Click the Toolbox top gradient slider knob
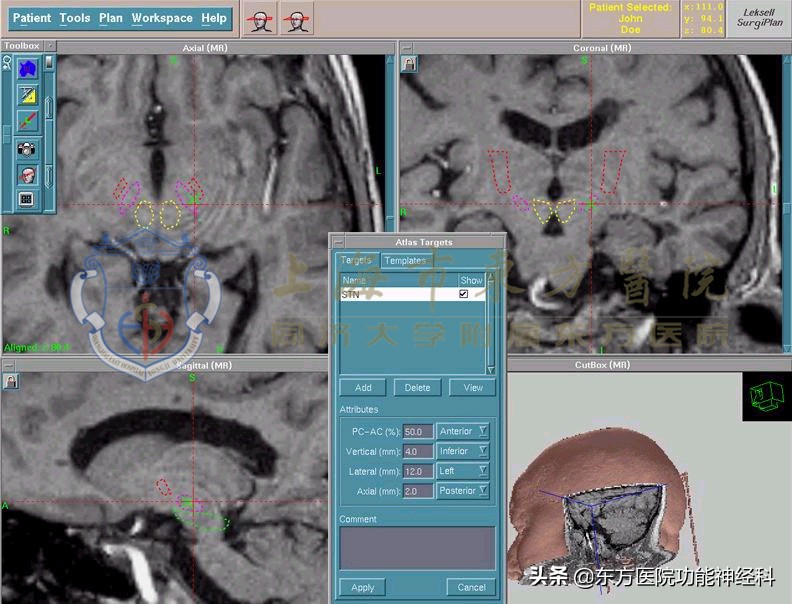This screenshot has width=792, height=604. pyautogui.click(x=49, y=63)
